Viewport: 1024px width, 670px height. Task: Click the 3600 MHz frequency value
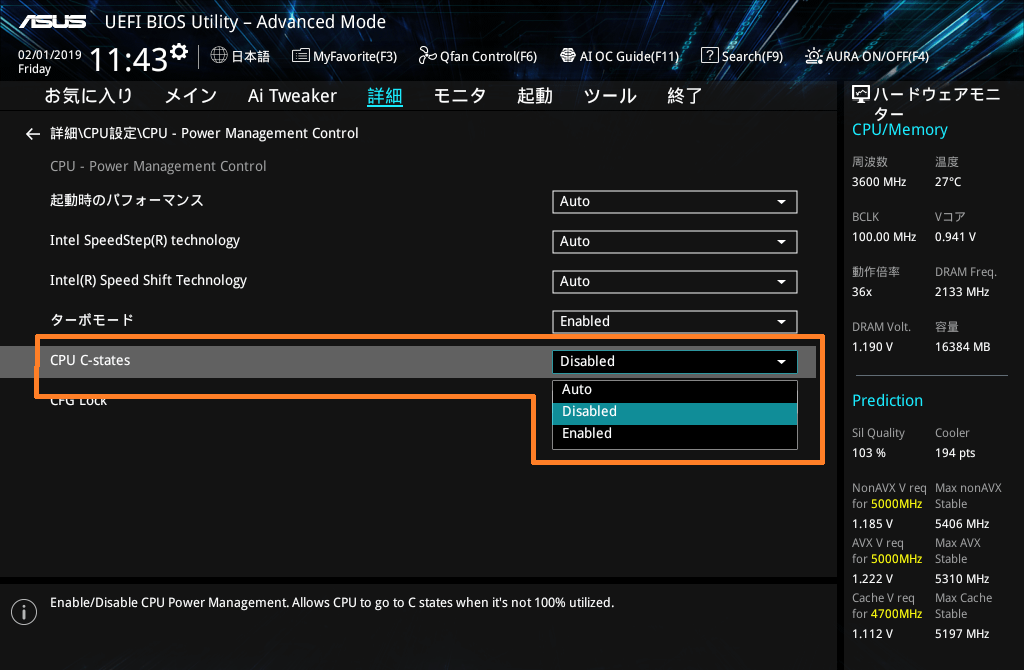coord(878,182)
